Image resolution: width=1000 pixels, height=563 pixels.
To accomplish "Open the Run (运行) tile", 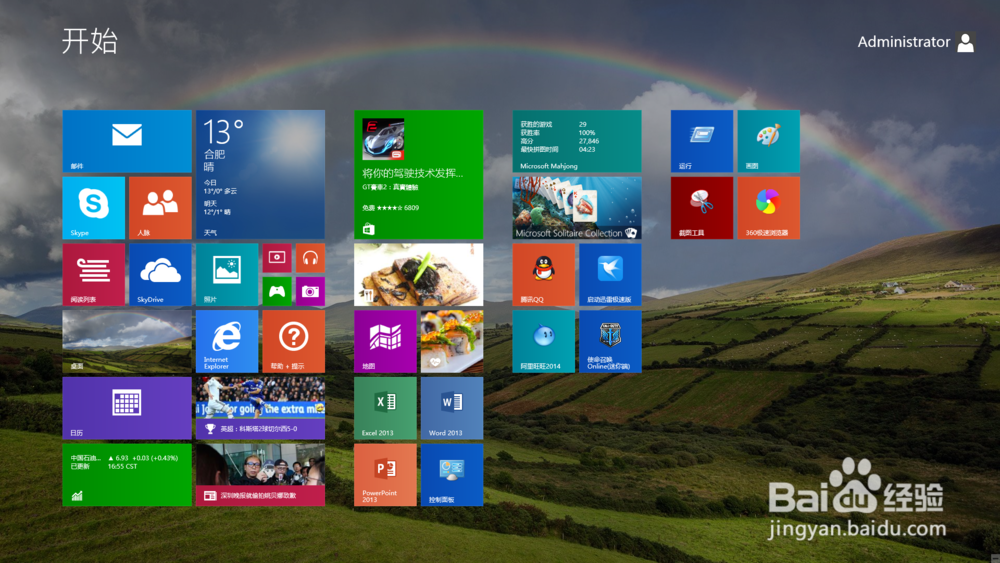I will (702, 141).
